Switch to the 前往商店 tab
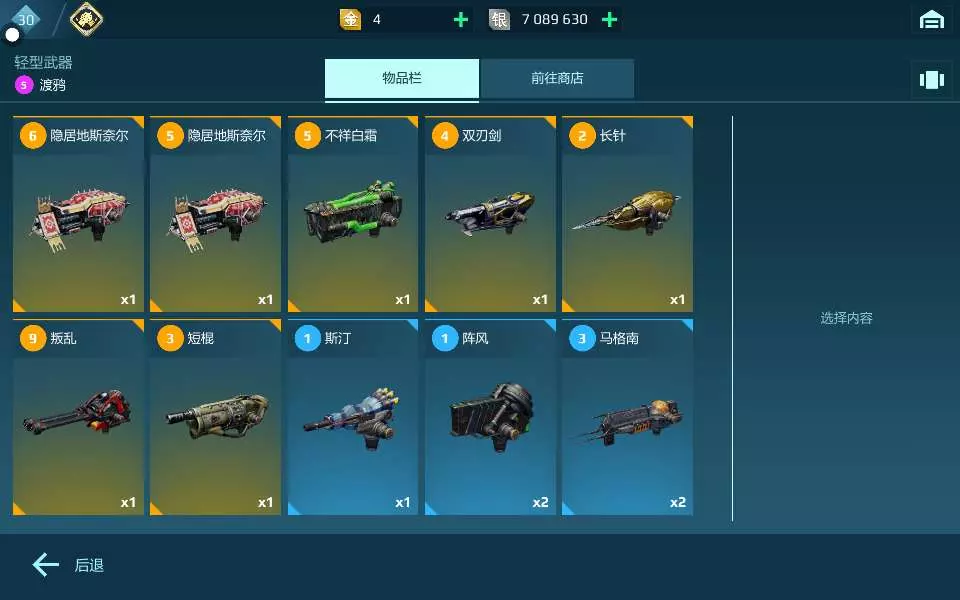Viewport: 960px width, 600px height. [x=557, y=78]
